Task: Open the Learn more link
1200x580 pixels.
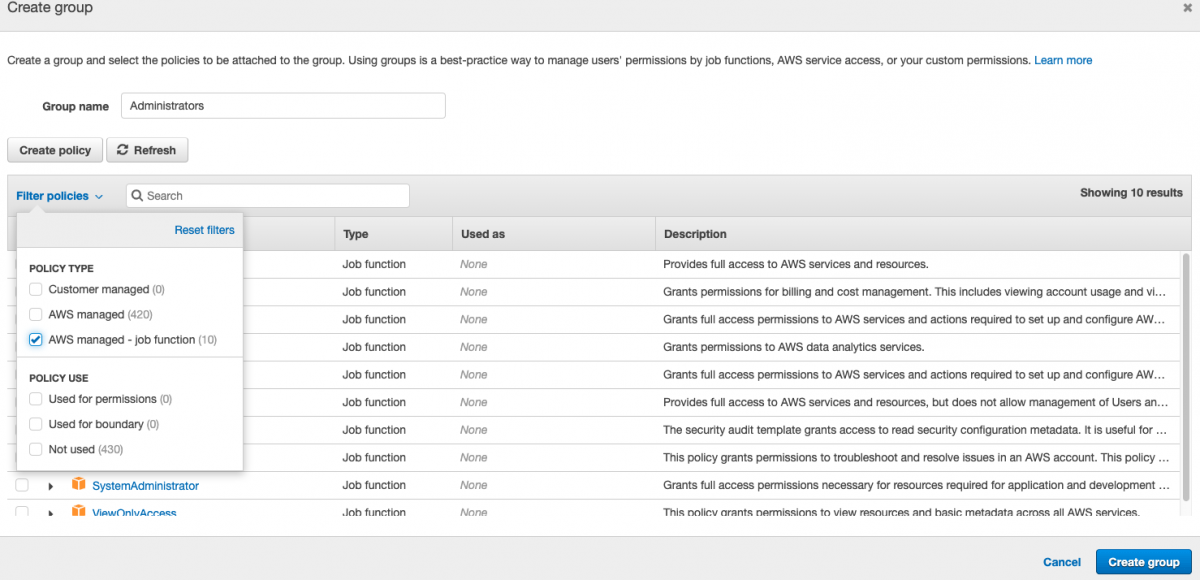Action: (x=1063, y=60)
